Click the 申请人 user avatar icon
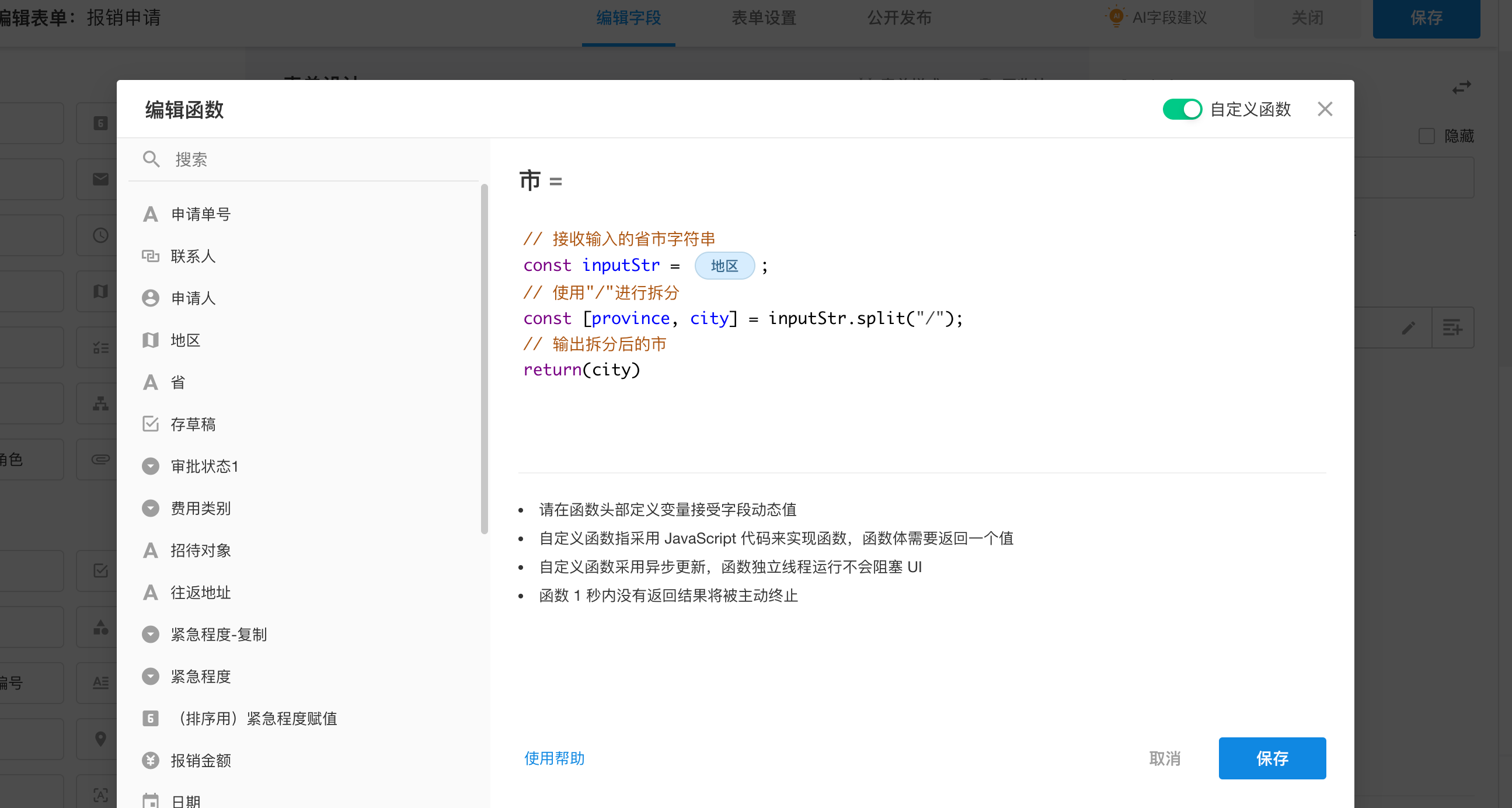The image size is (1512, 808). [150, 298]
